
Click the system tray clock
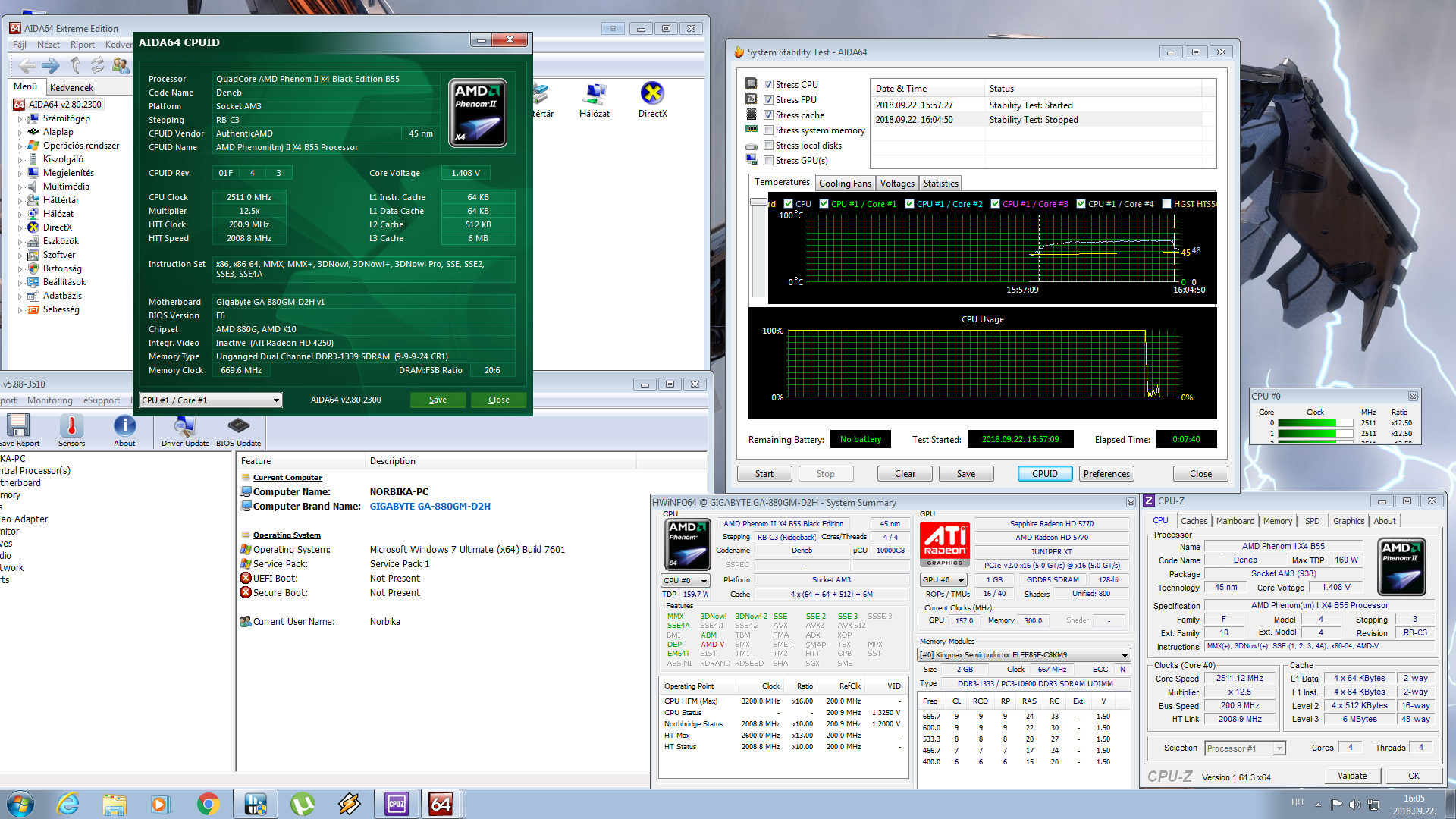[x=1414, y=805]
